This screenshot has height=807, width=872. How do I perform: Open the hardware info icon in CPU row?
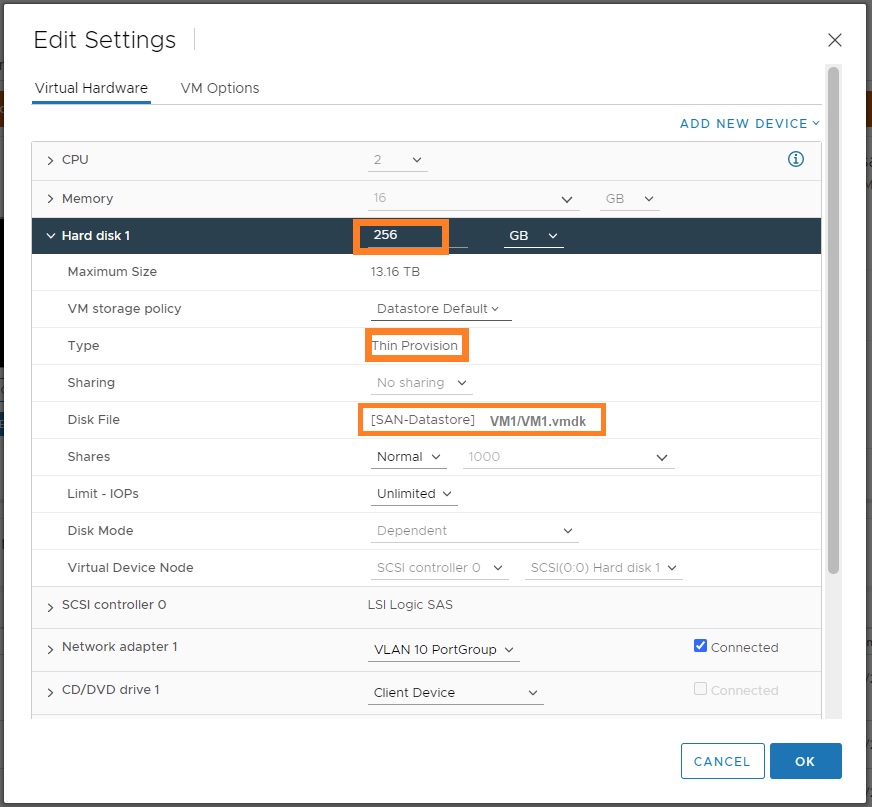click(795, 159)
